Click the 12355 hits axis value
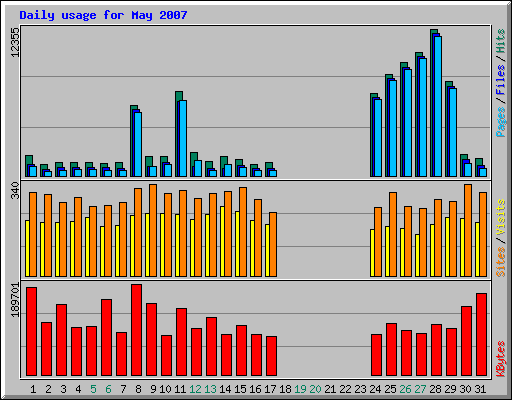 click(15, 42)
